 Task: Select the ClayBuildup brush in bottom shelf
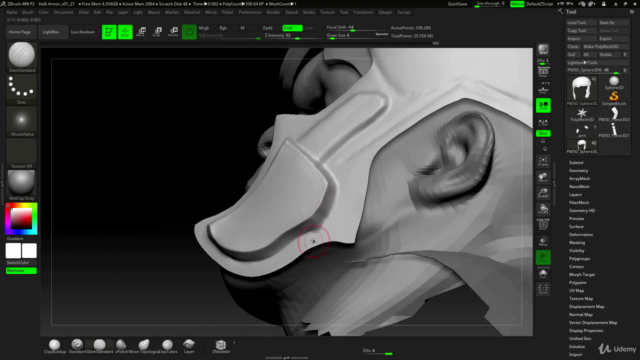(x=55, y=346)
